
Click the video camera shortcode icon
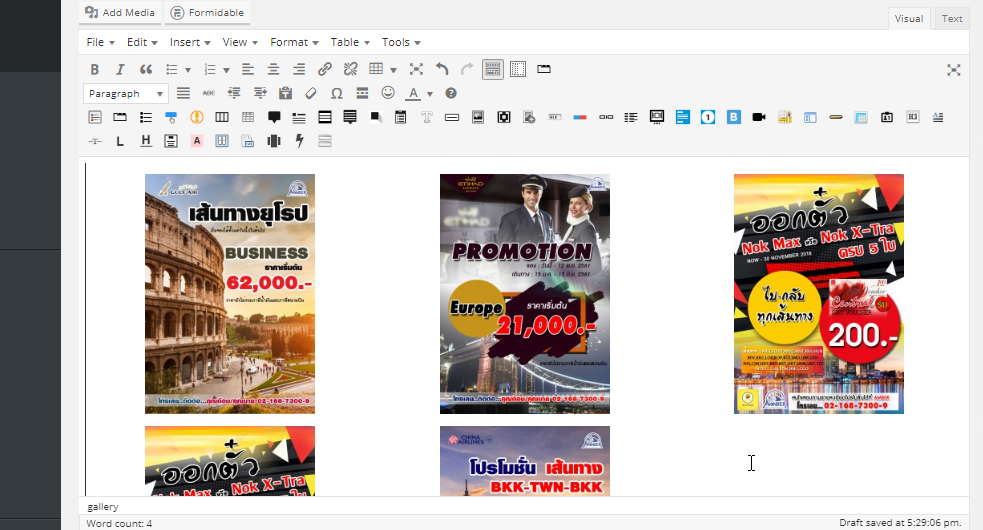point(759,117)
